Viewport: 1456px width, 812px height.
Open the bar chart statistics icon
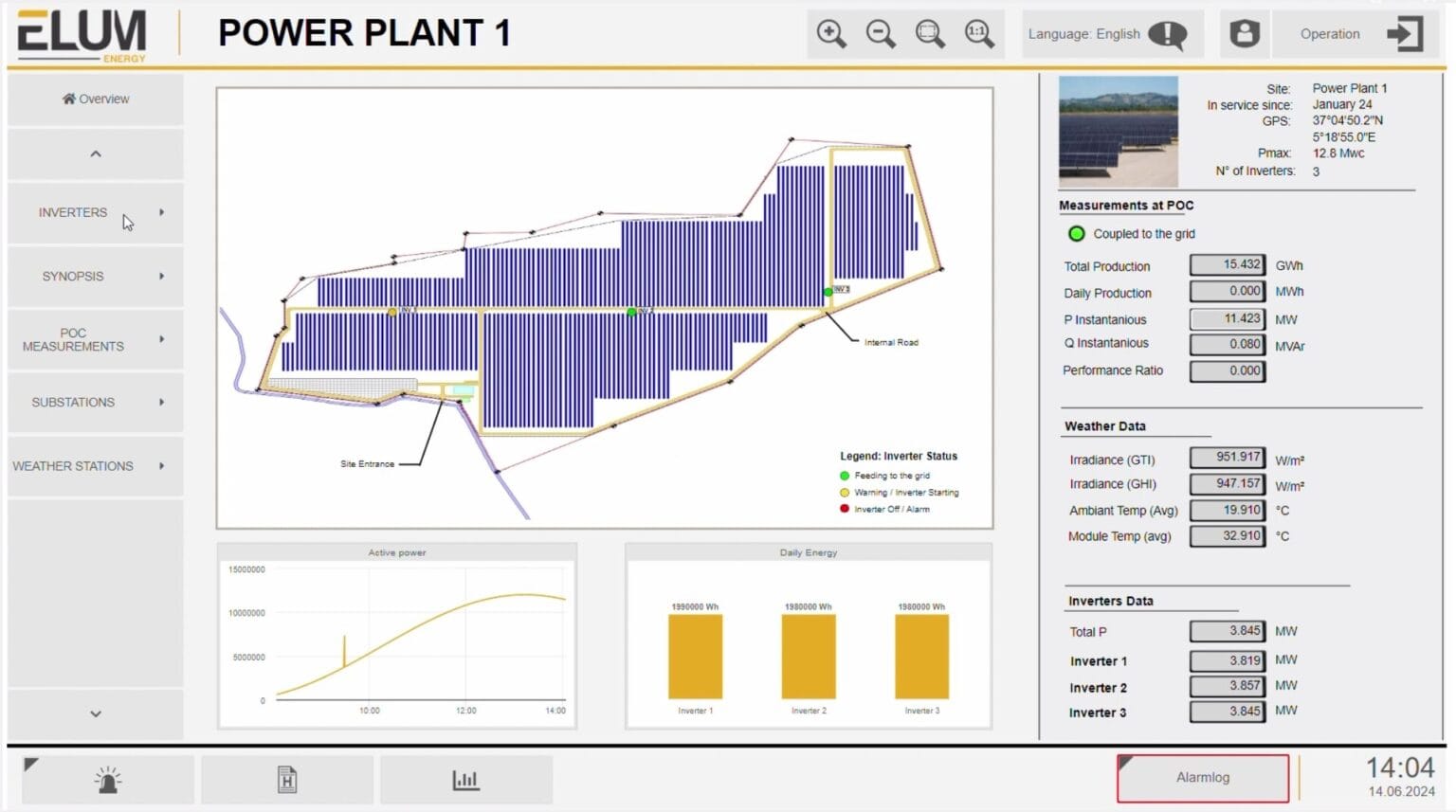(x=465, y=778)
